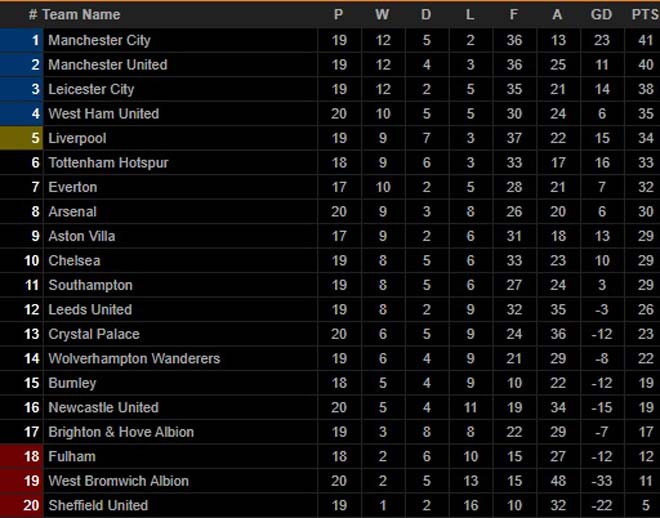660x518 pixels.
Task: Open Arsenal team entry
Action: pos(72,212)
